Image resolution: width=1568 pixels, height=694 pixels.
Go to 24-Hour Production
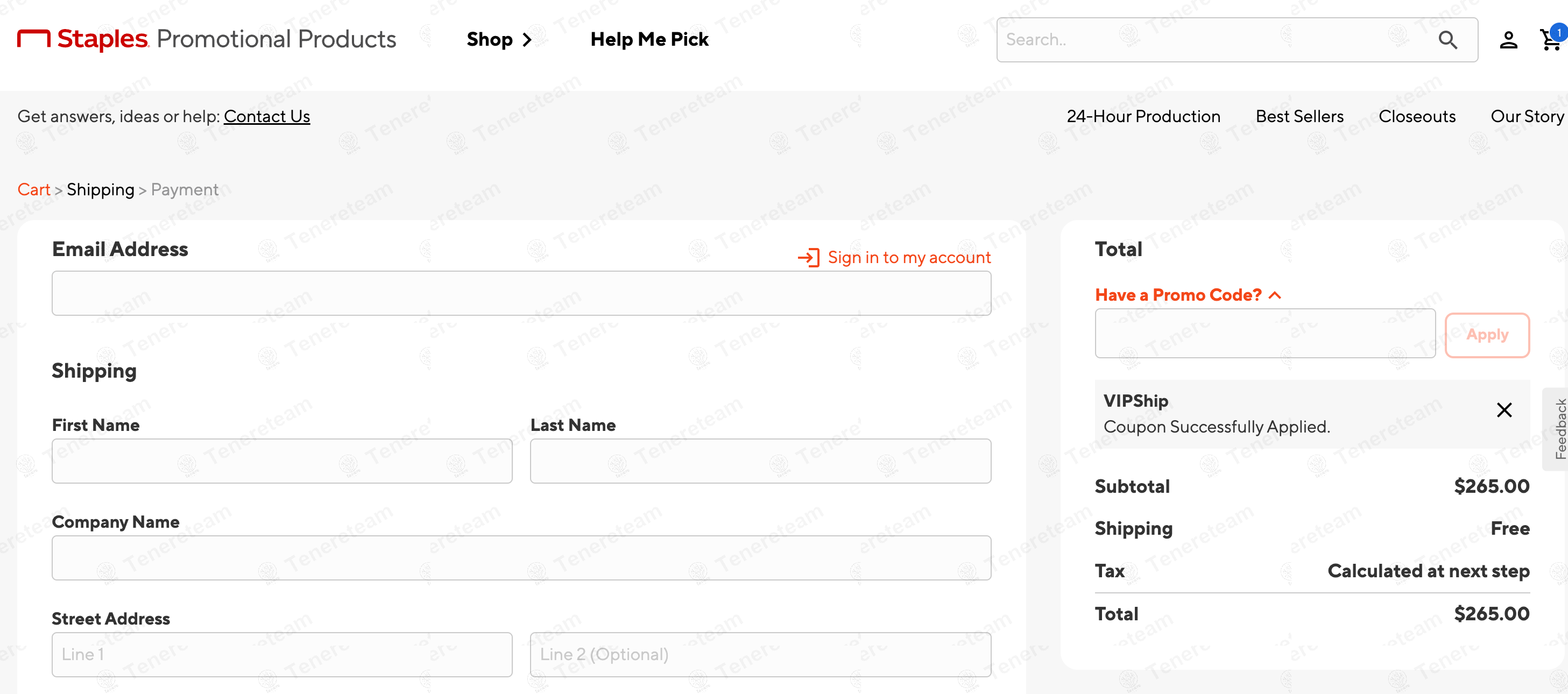[1142, 116]
